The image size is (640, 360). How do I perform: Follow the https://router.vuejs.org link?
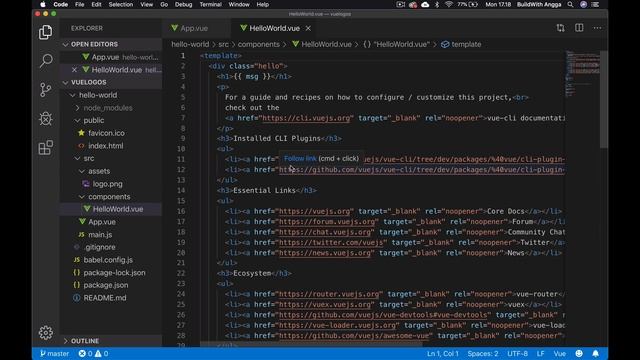pyautogui.click(x=329, y=294)
